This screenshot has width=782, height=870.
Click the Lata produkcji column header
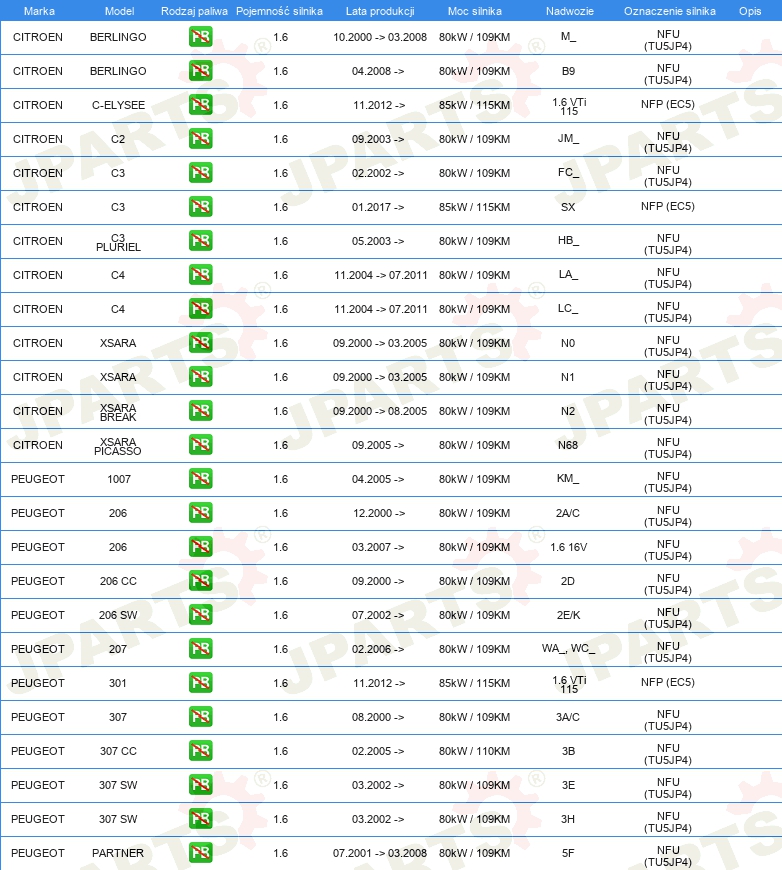pos(380,11)
